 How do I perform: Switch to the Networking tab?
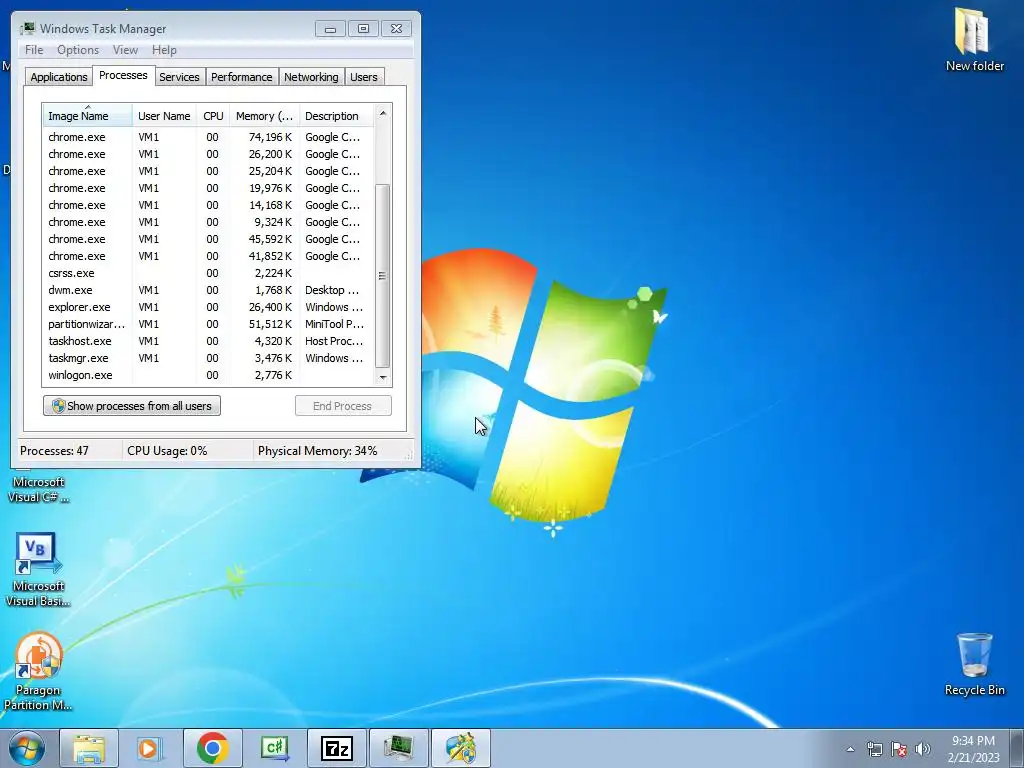pyautogui.click(x=311, y=76)
